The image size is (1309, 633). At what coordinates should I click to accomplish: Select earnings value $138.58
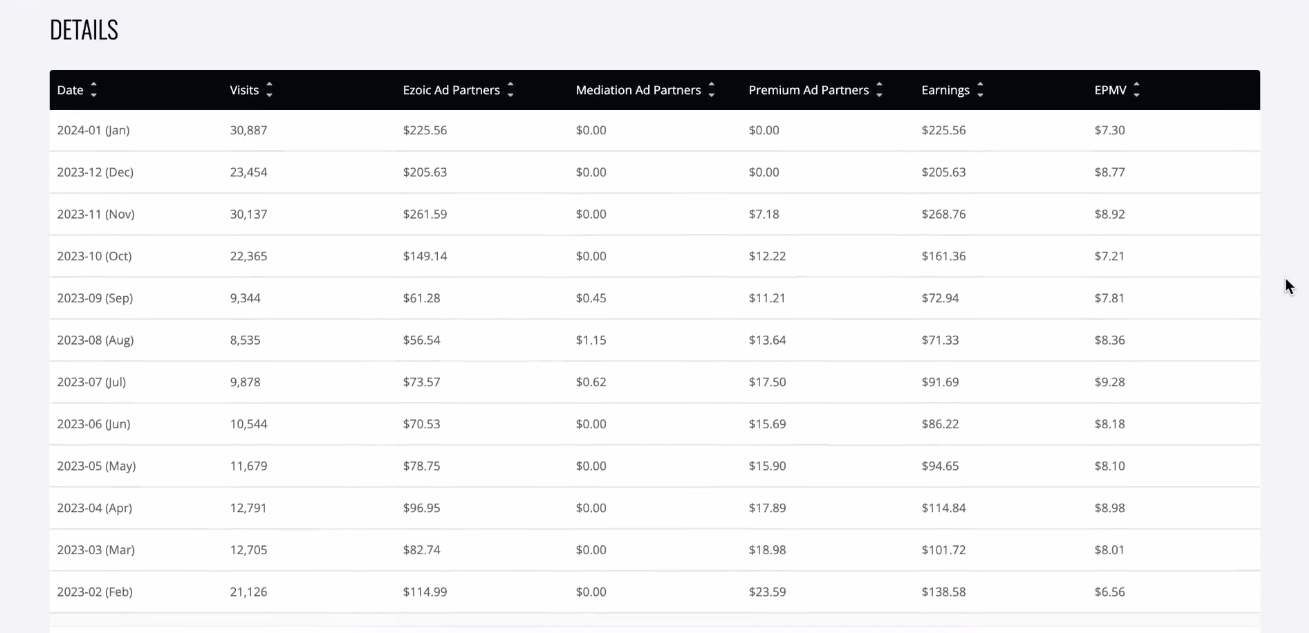point(944,592)
